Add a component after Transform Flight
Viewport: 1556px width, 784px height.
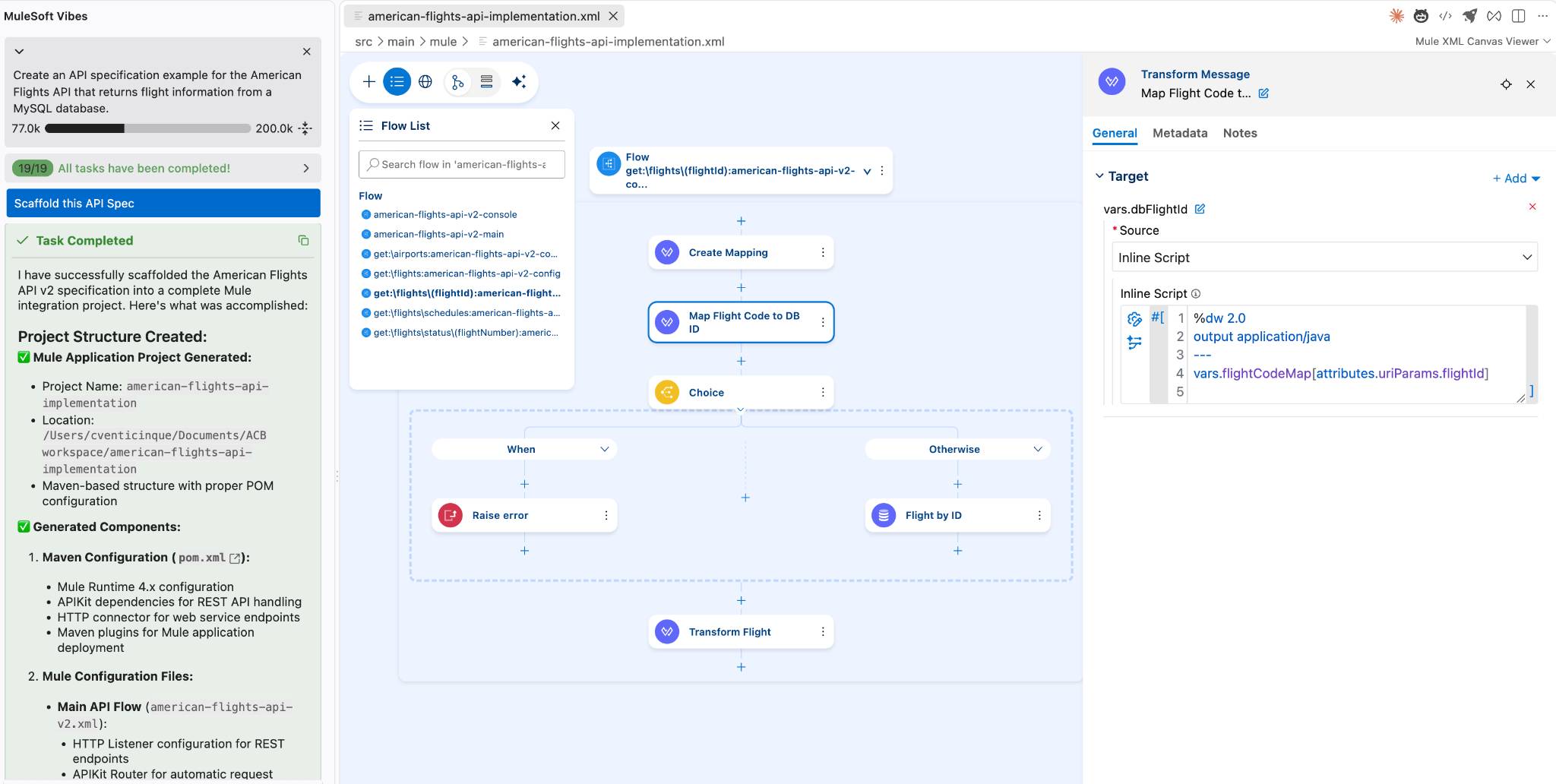click(x=741, y=667)
